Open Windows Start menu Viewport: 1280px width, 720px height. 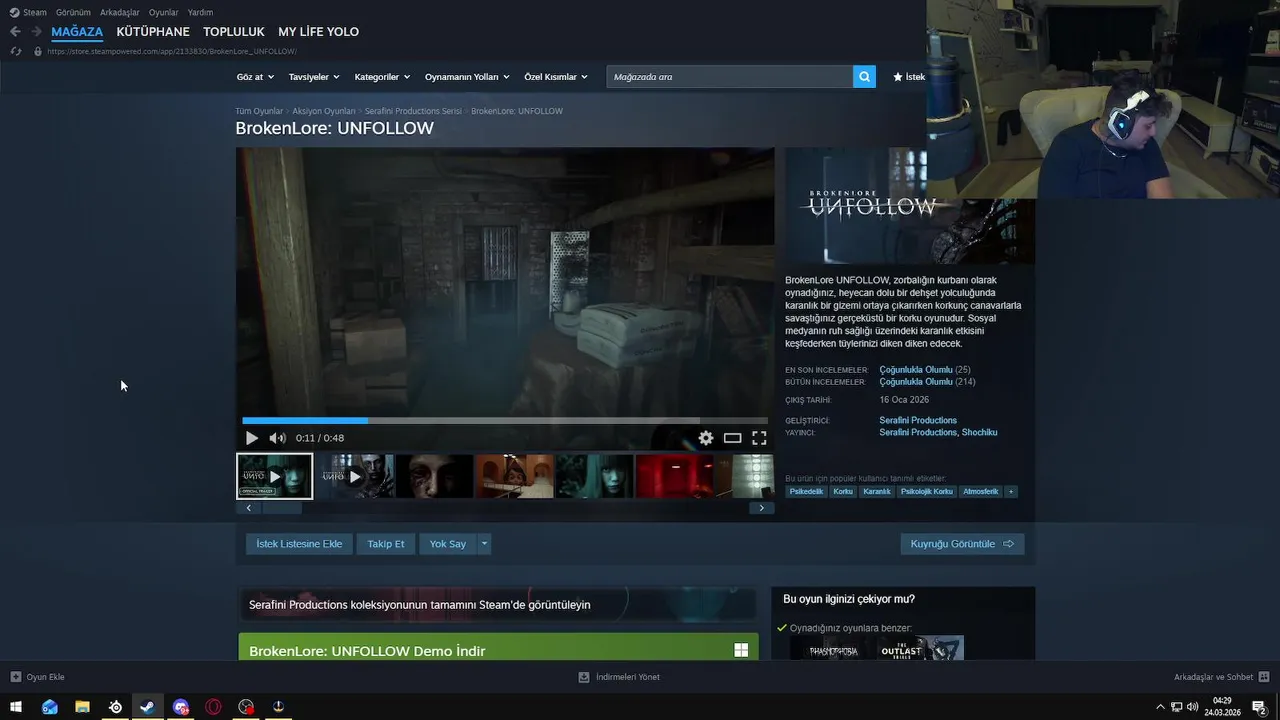(x=16, y=707)
